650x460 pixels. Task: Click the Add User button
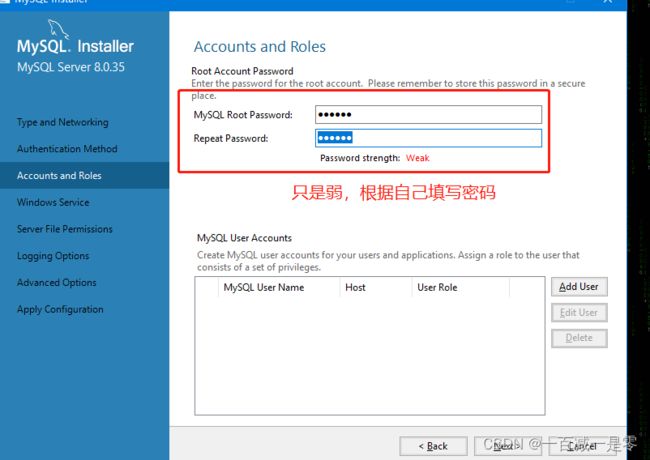(579, 287)
